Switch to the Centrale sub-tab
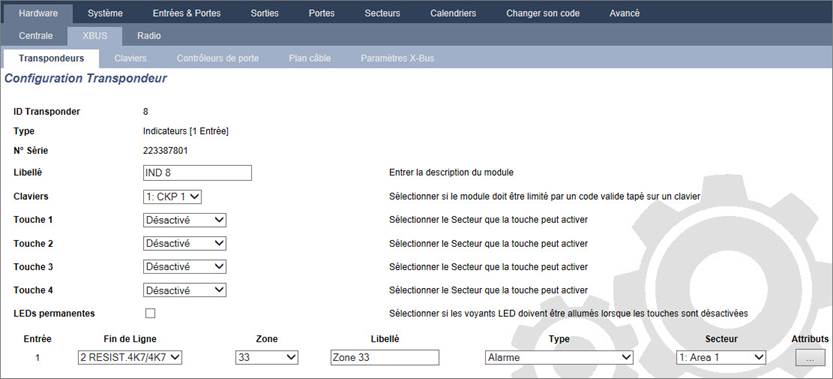The image size is (833, 379). [x=36, y=36]
